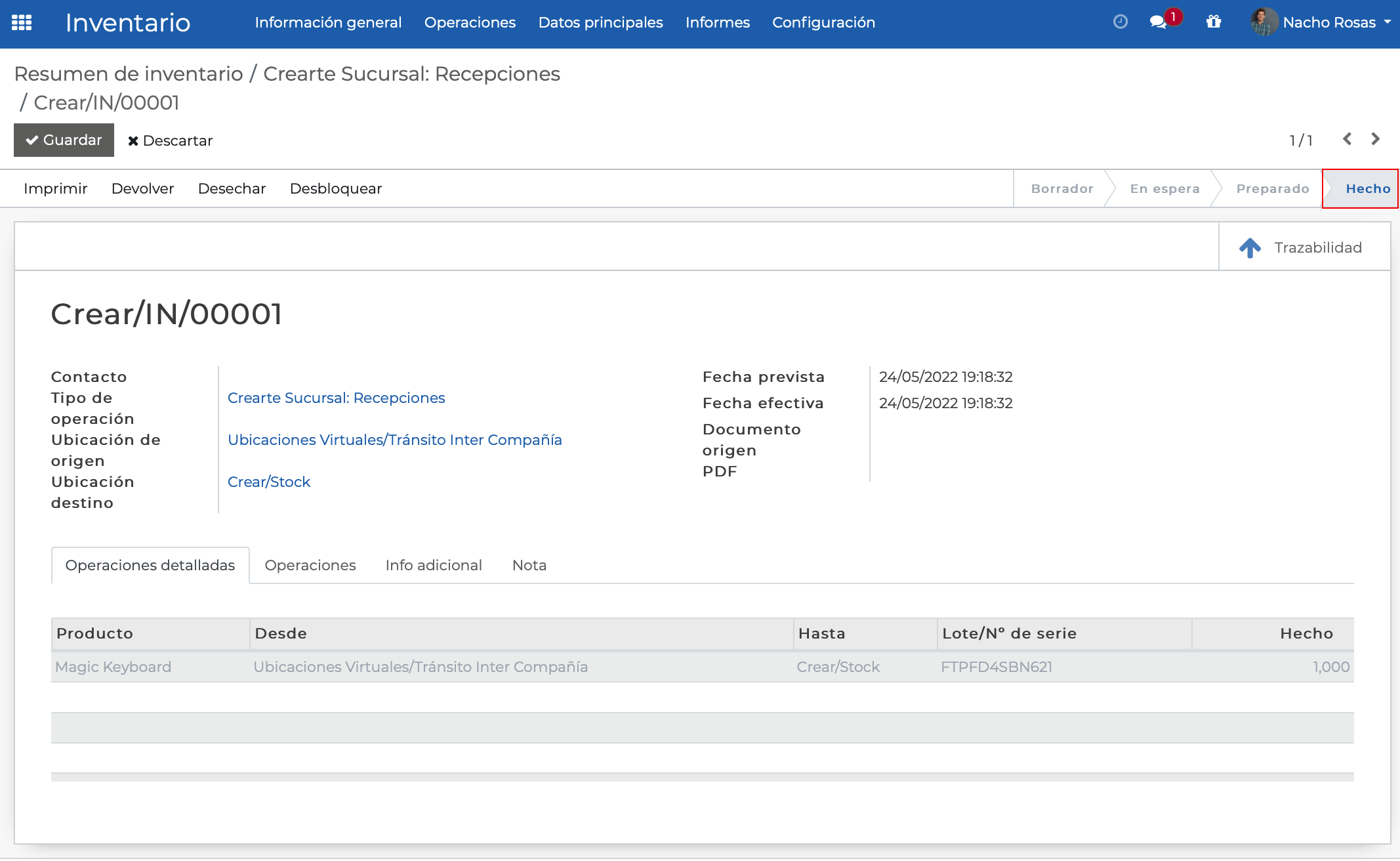Switch to the Nota tab
Screen dimensions: 1400x861
point(529,565)
